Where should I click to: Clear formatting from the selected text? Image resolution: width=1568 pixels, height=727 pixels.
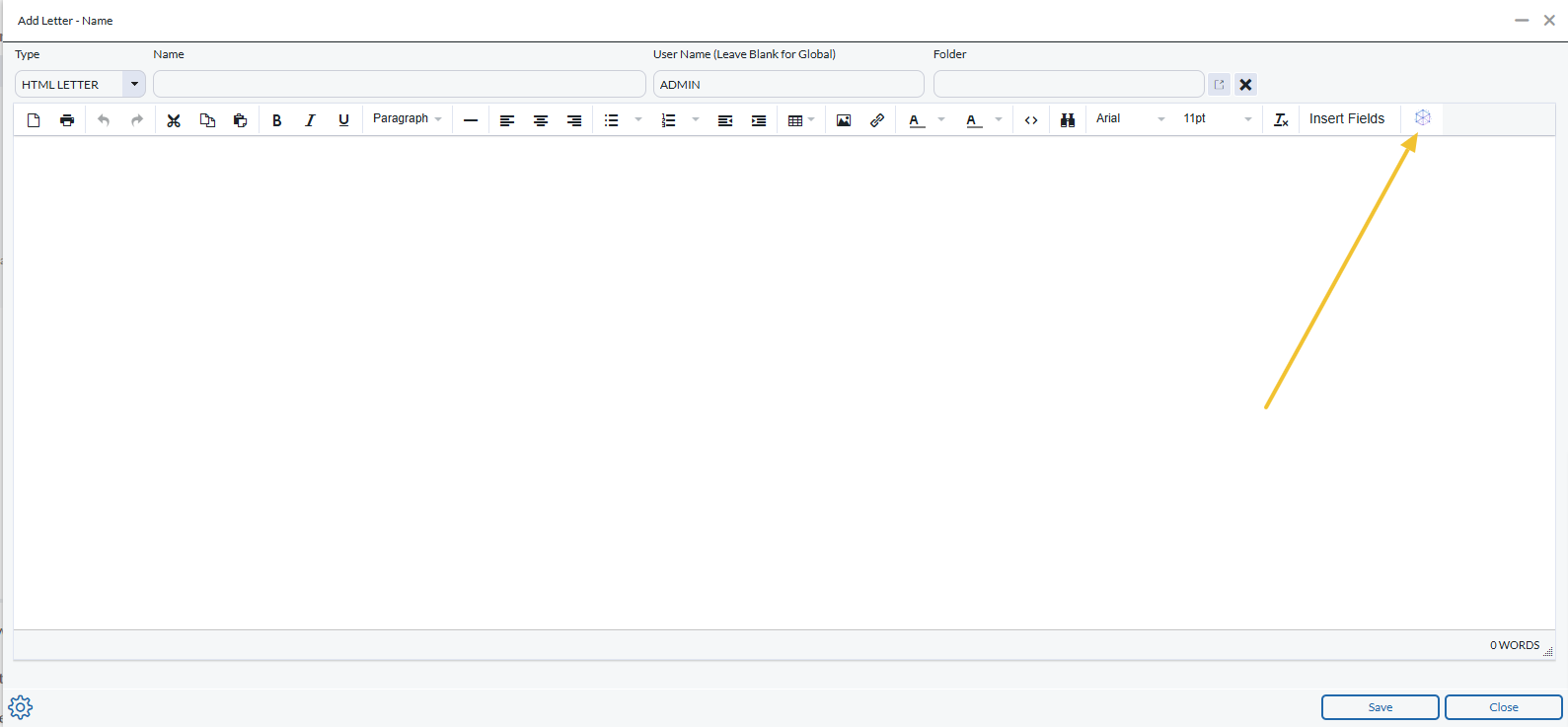point(1281,120)
